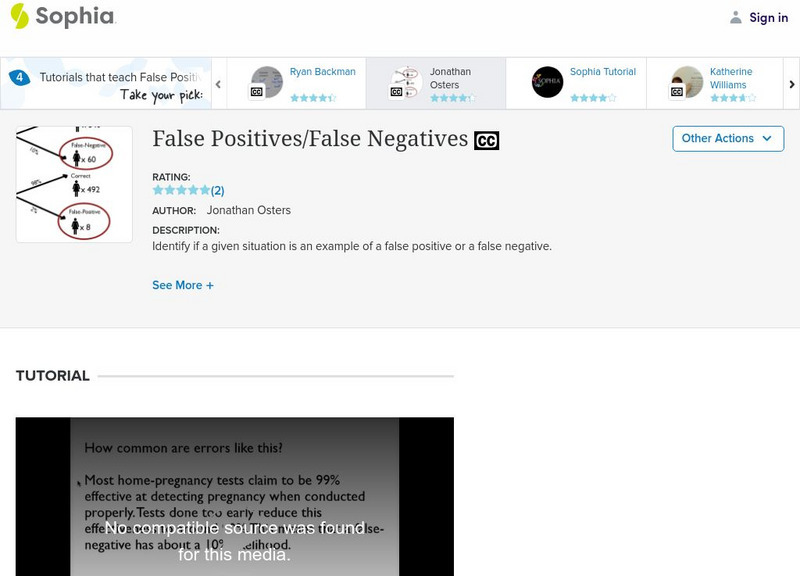The width and height of the screenshot is (800, 576).
Task: Click the CC icon on Katherine Williams' card
Action: point(676,91)
